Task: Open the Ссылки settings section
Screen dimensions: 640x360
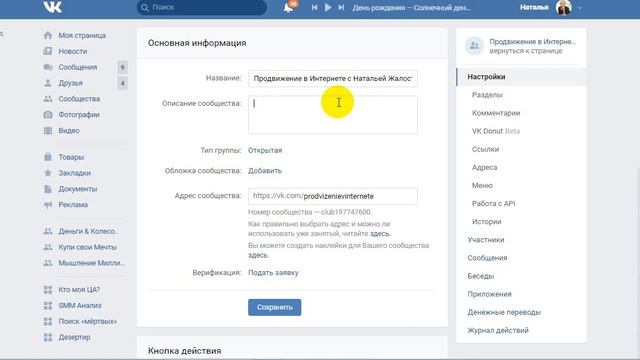Action: click(485, 149)
